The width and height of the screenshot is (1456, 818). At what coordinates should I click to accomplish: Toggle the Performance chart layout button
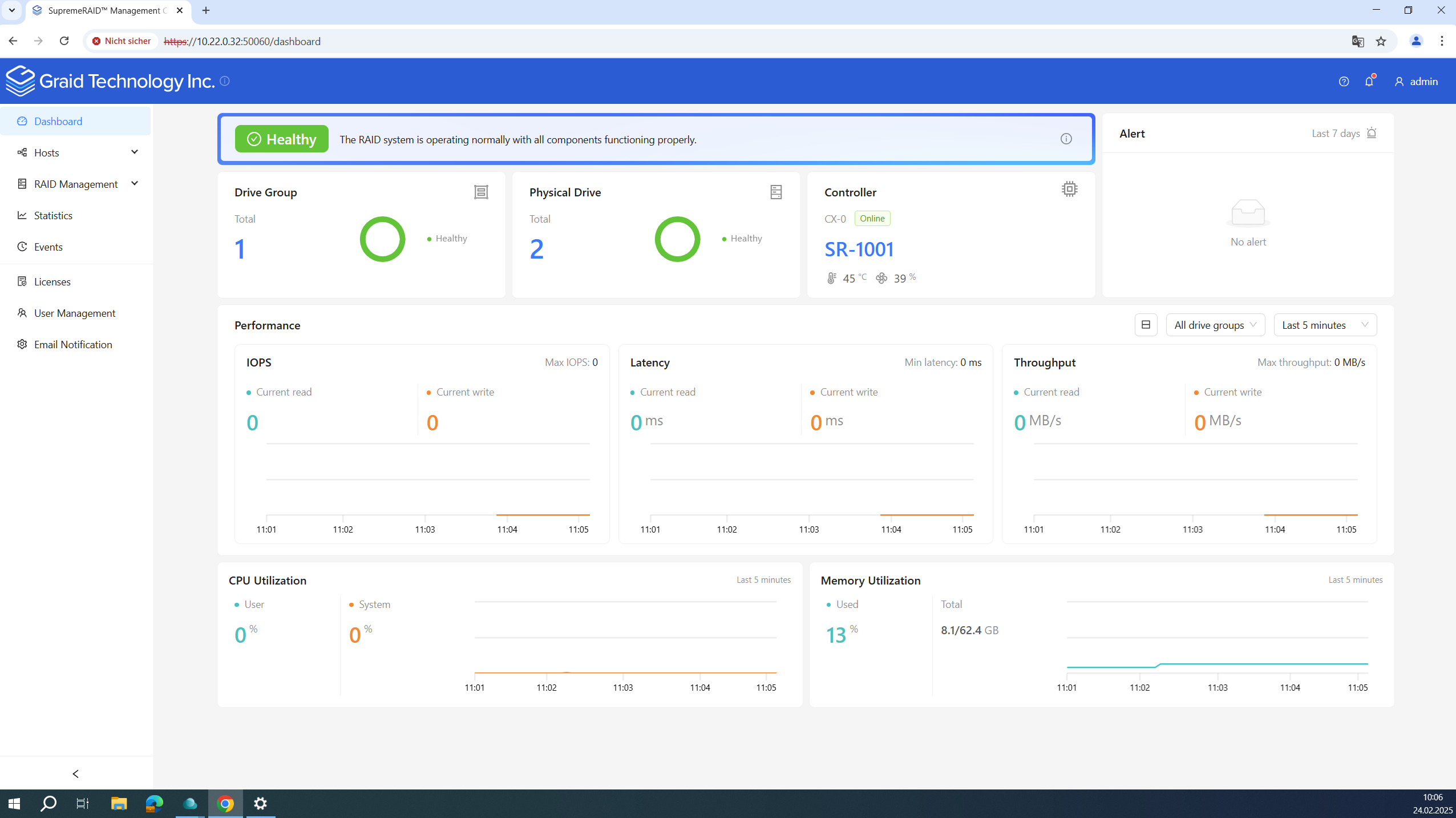tap(1146, 325)
